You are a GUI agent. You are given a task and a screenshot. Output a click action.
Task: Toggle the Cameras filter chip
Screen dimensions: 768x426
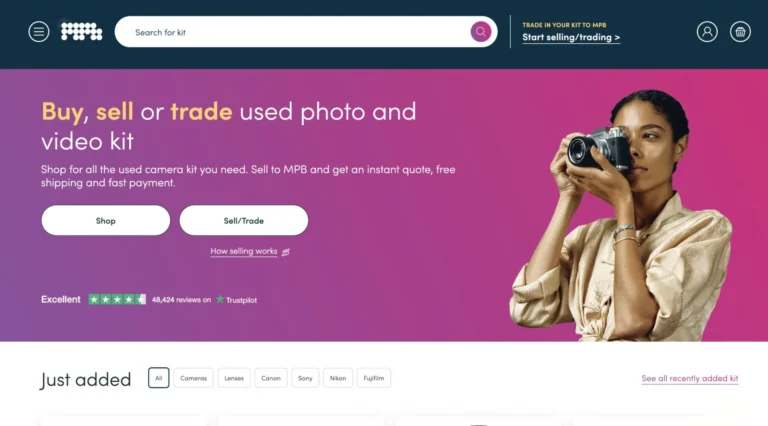pos(193,378)
